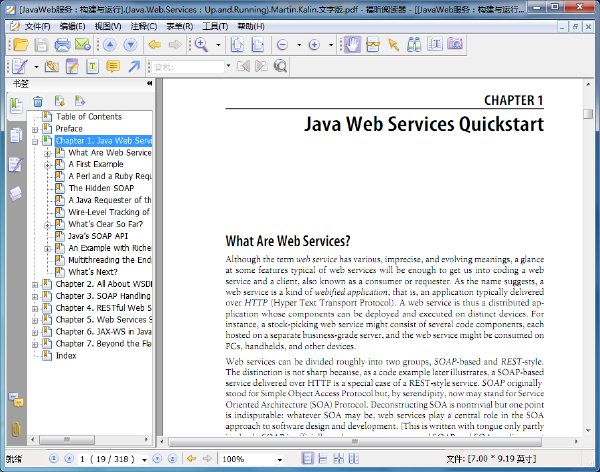Open the page number dropdown arrow
600x472 pixels.
coord(144,459)
